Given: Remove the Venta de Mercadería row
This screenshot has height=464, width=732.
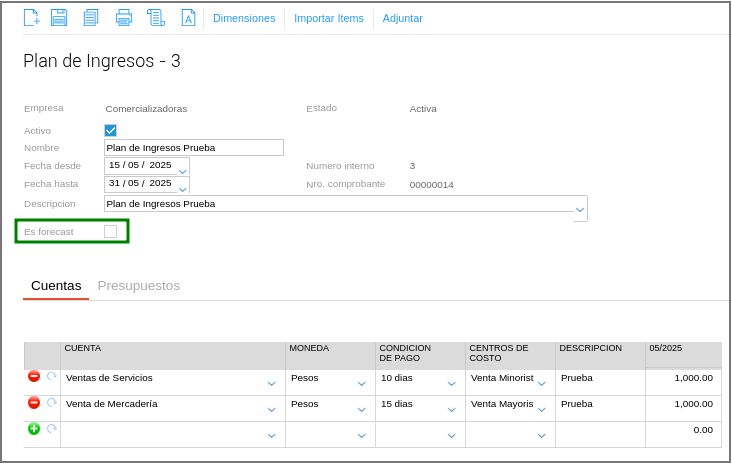Looking at the screenshot, I should [34, 403].
